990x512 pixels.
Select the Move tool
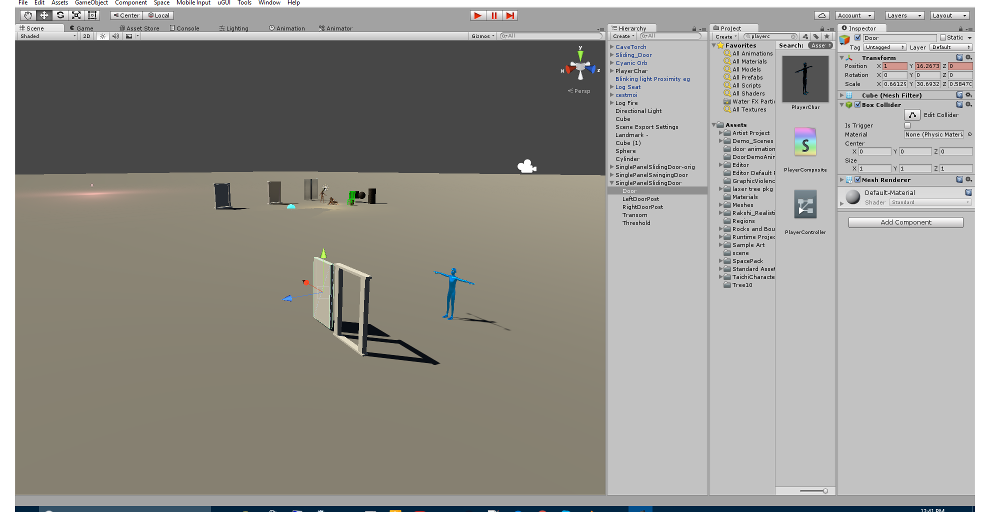click(x=44, y=15)
